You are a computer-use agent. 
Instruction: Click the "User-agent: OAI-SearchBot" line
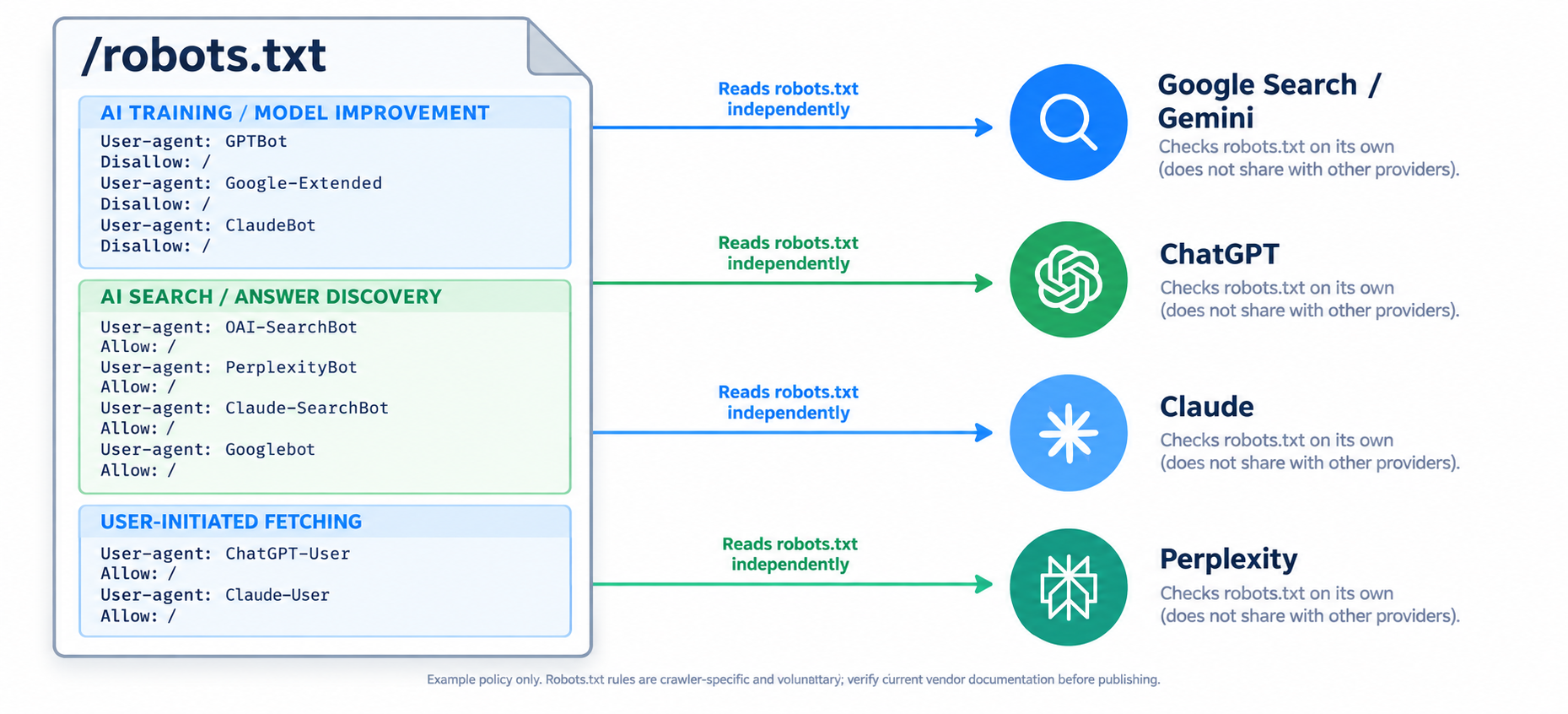pos(229,327)
